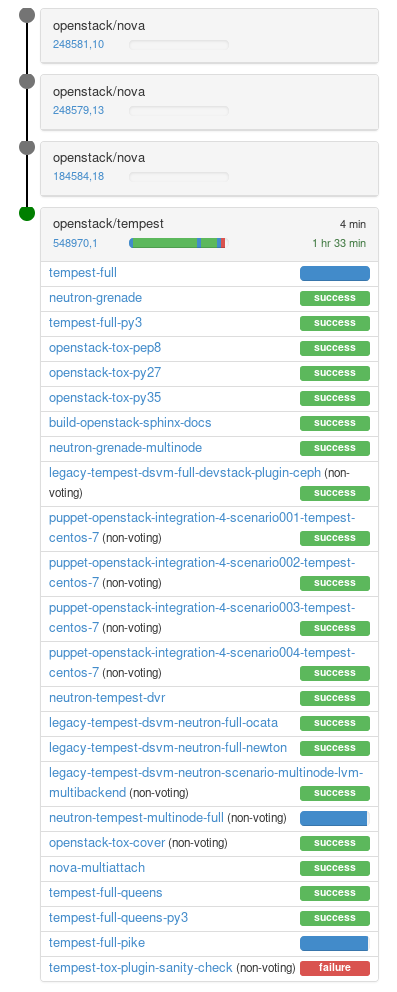The width and height of the screenshot is (397, 992).
Task: Open the neutron-grenade job
Action: pyautogui.click(x=95, y=297)
